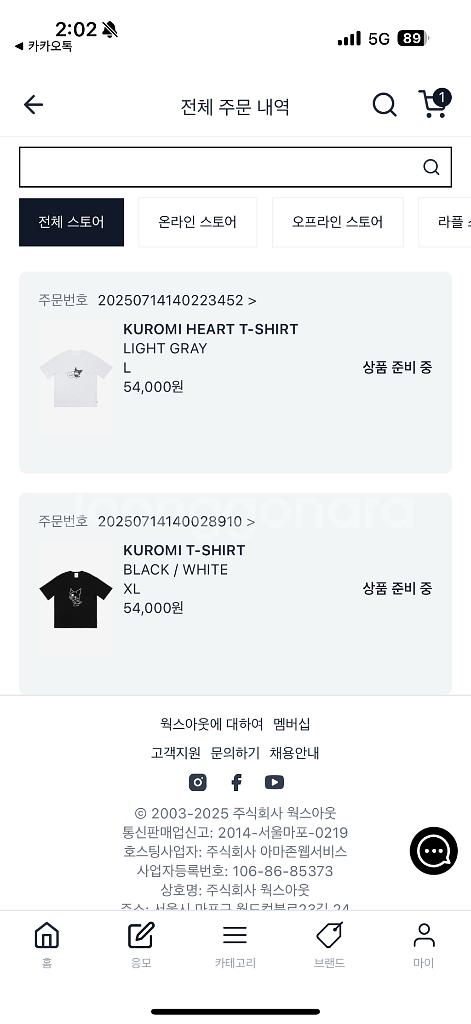Open the YouTube icon in footer

click(274, 782)
